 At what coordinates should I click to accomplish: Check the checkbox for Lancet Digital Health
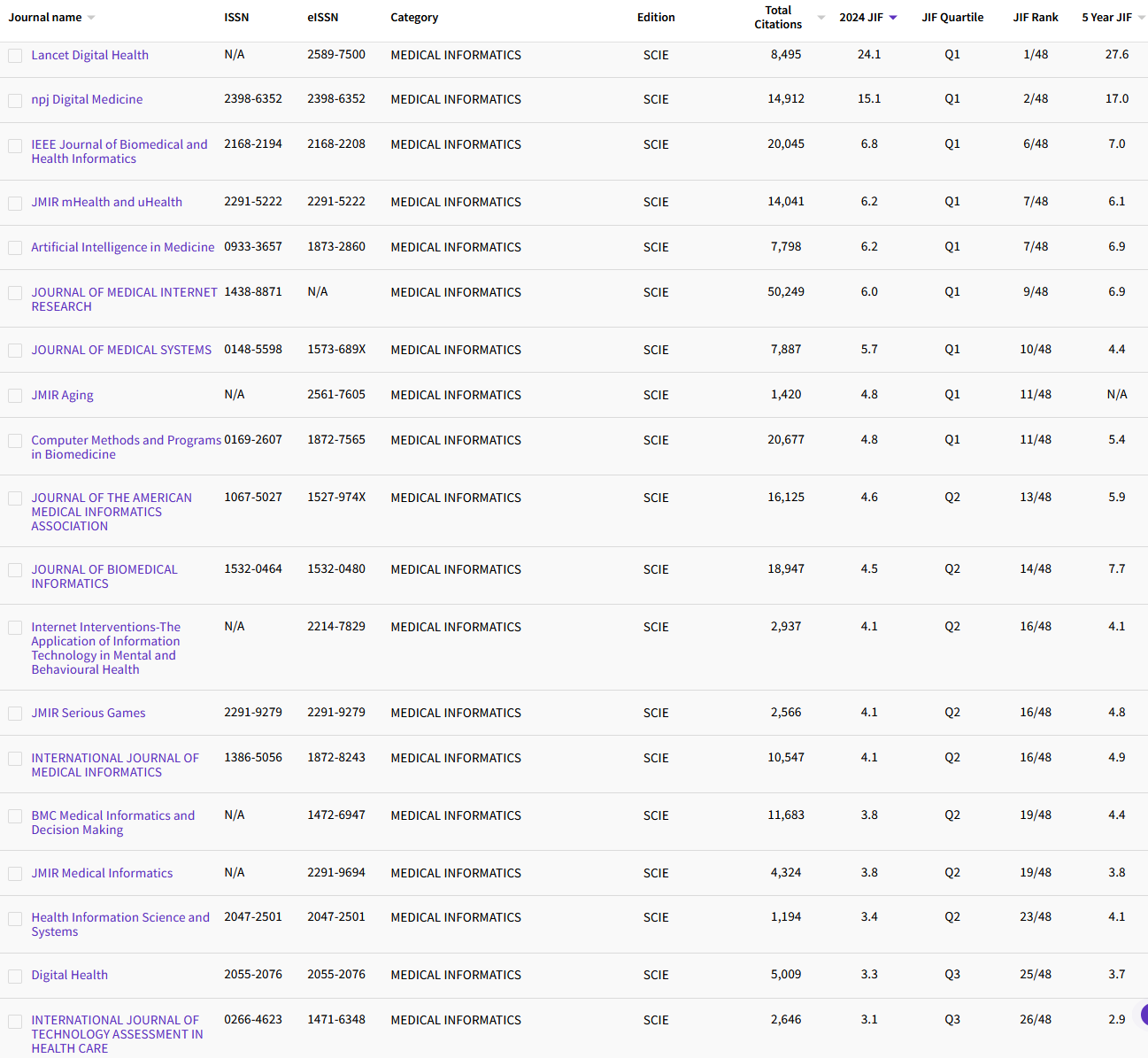coord(14,55)
